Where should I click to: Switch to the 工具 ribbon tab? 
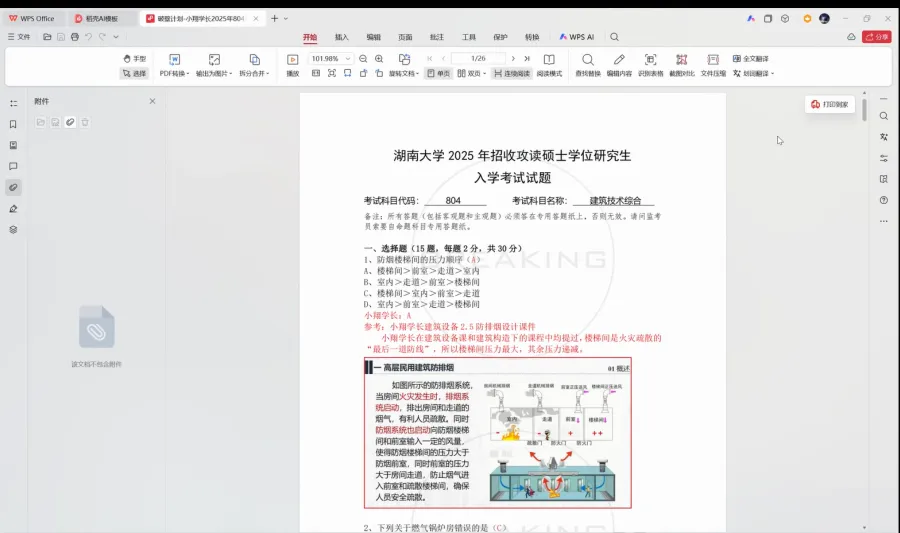pos(469,37)
